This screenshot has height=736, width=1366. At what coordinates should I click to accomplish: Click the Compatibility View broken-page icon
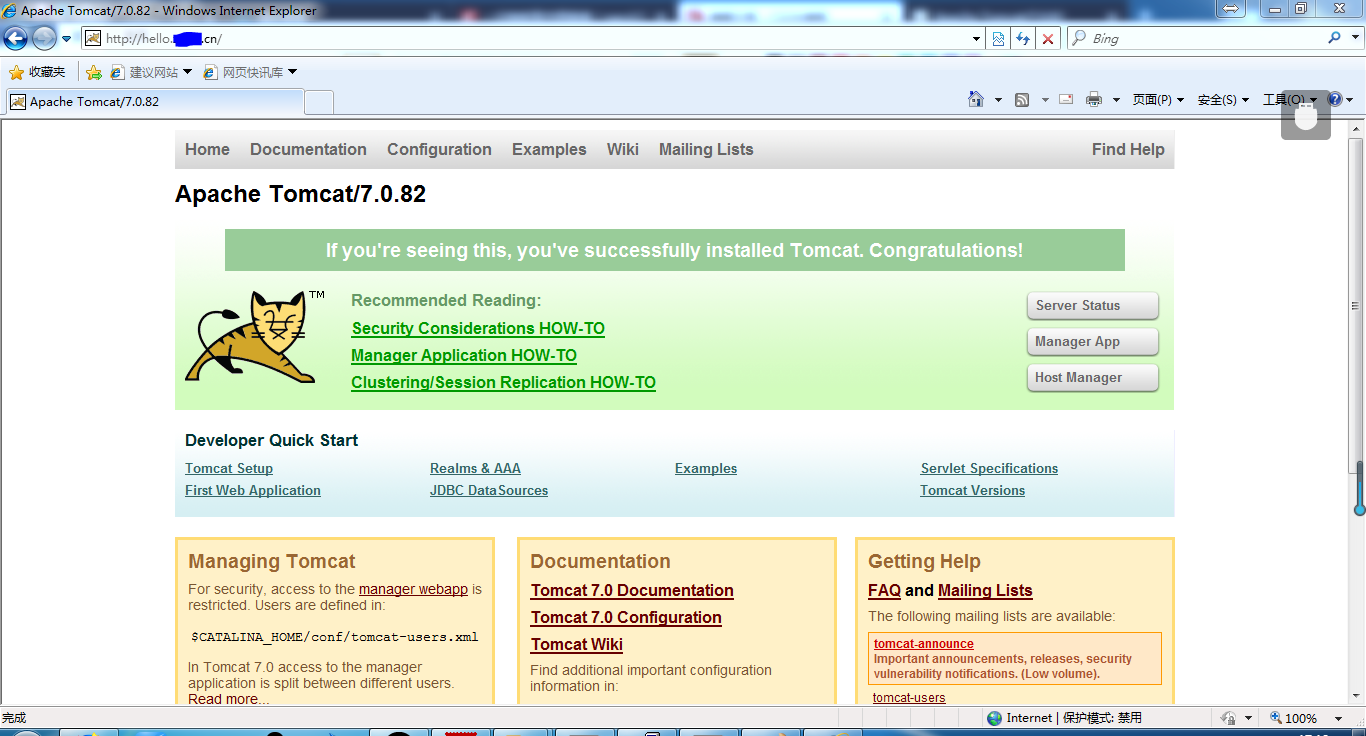coord(998,39)
